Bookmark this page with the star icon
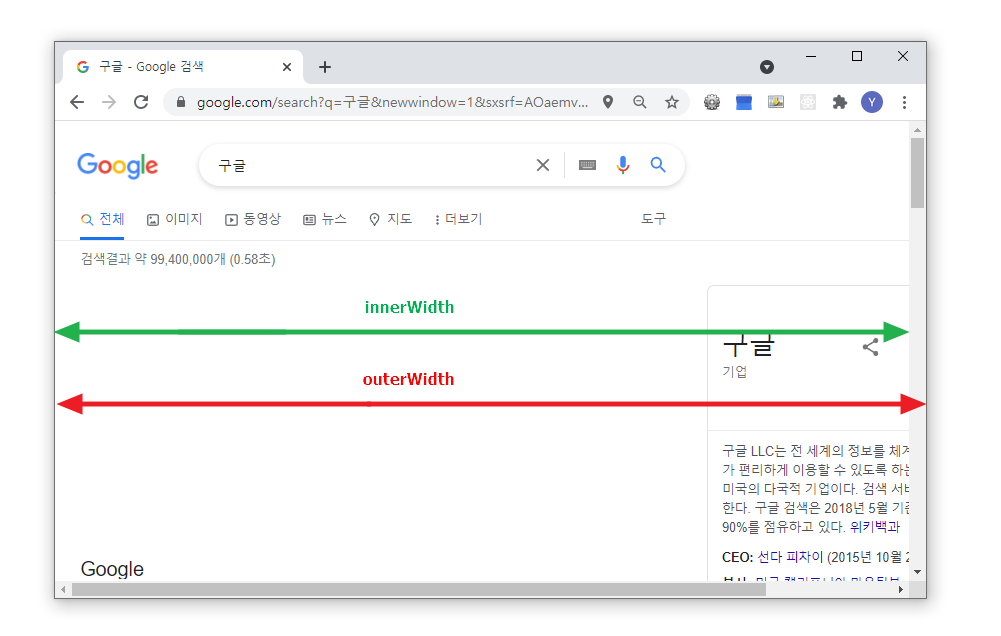Screen dimensions: 1001x636 coord(672,102)
